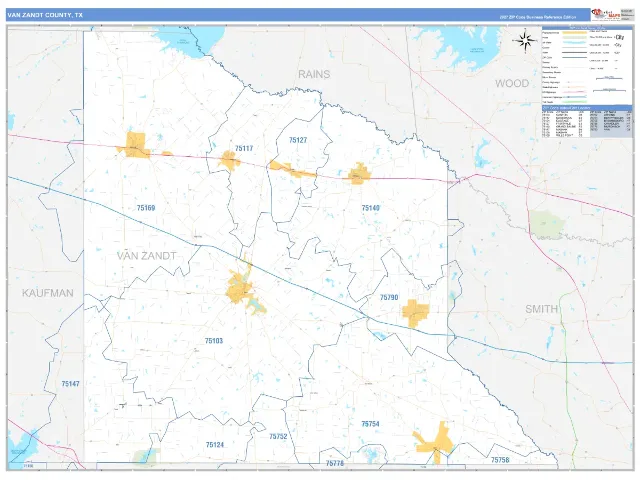Select ZIP code label 75790
This screenshot has width=640, height=480.
coord(389,298)
